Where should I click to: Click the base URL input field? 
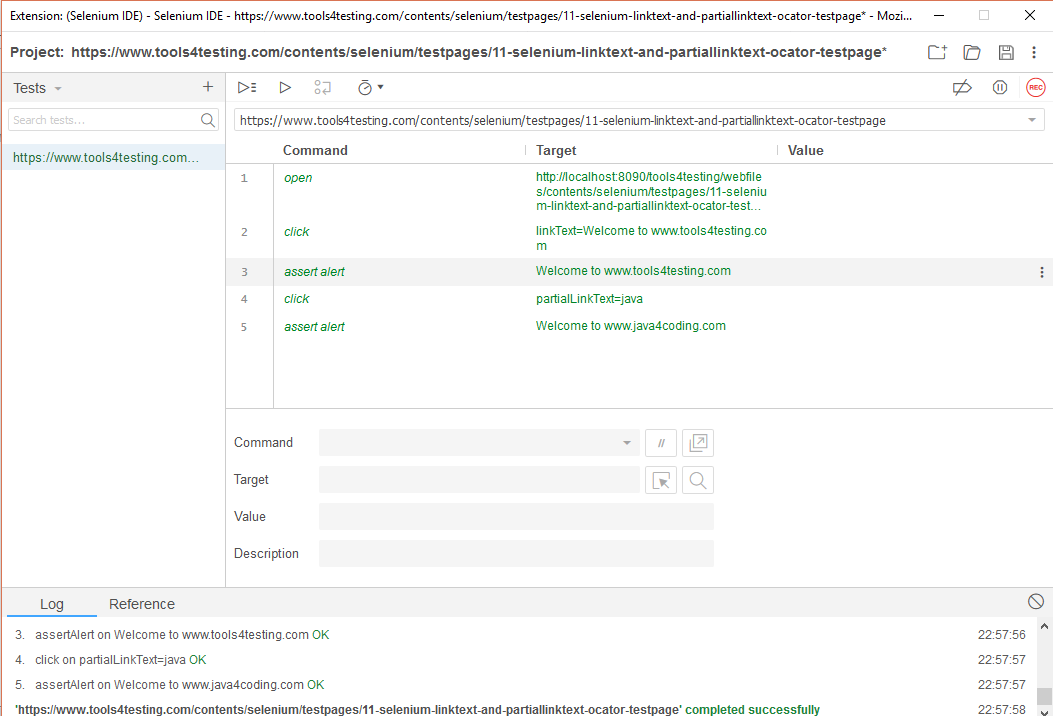(x=629, y=120)
